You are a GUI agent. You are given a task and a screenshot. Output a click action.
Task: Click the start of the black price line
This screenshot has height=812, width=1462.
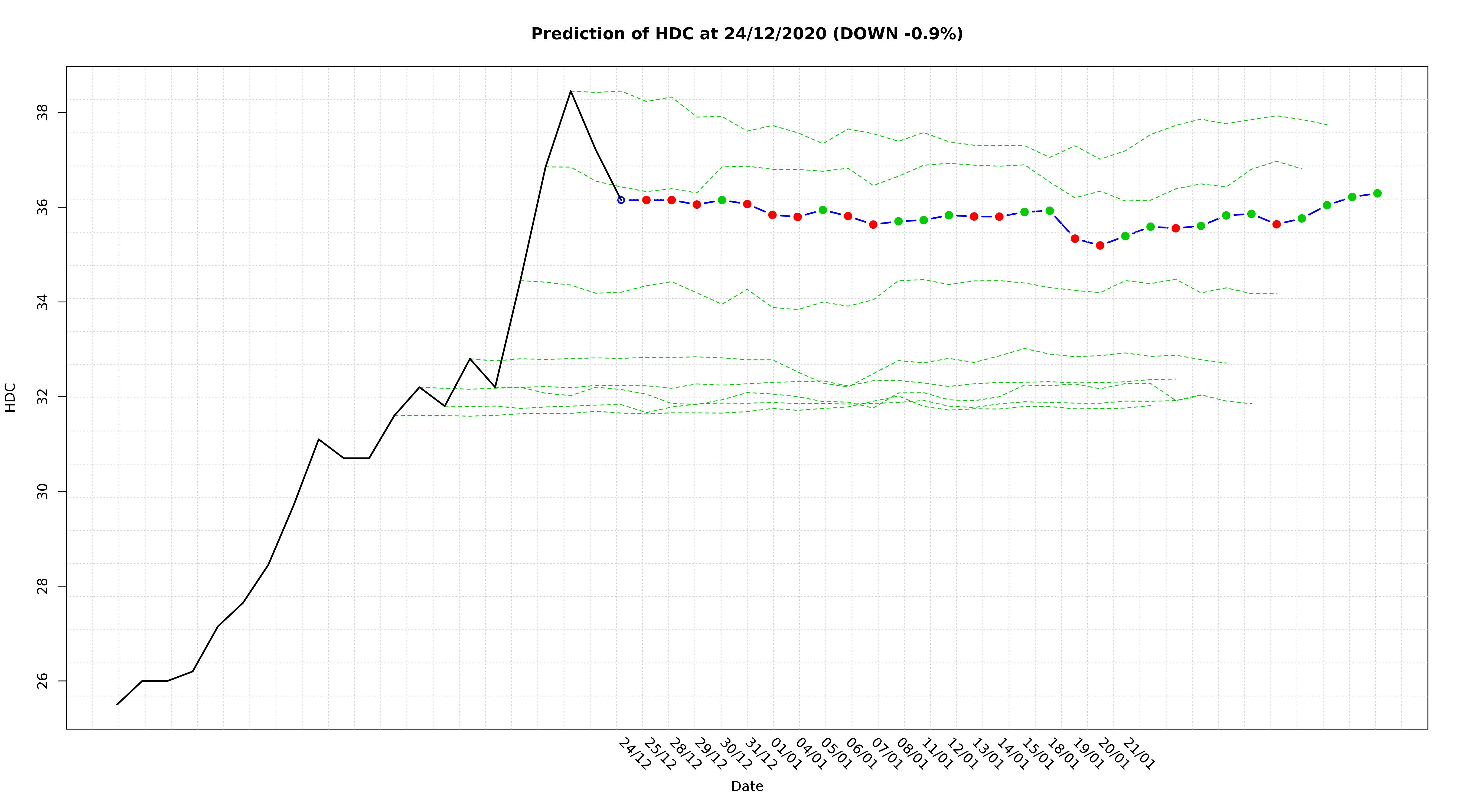[117, 704]
